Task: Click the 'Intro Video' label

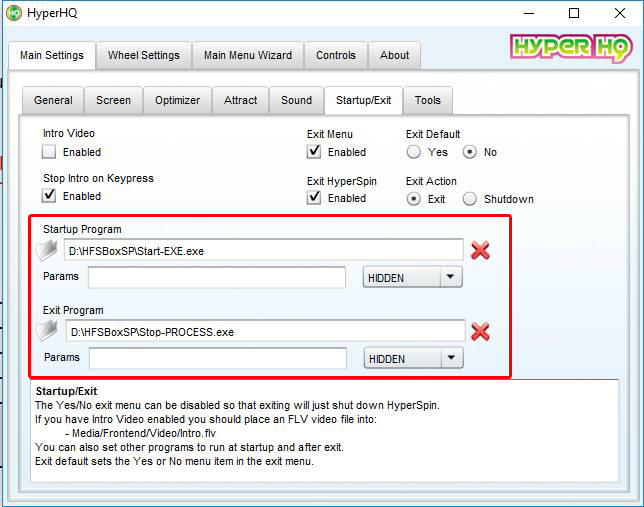Action: click(69, 133)
